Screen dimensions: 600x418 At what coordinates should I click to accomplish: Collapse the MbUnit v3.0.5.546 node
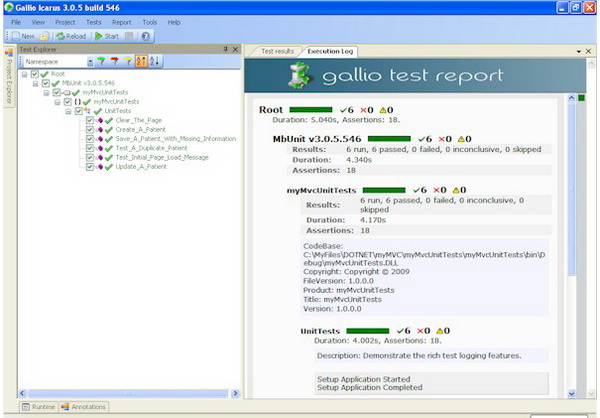click(36, 83)
